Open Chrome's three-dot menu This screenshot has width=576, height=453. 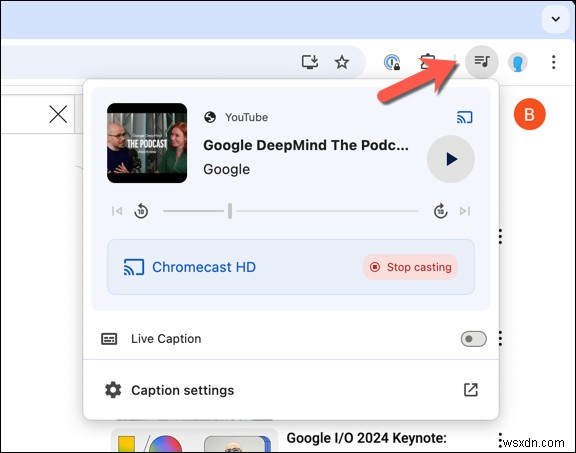click(x=554, y=62)
